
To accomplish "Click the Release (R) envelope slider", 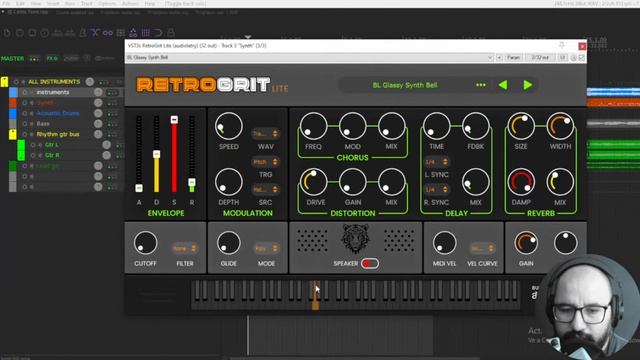I will 192,154.
